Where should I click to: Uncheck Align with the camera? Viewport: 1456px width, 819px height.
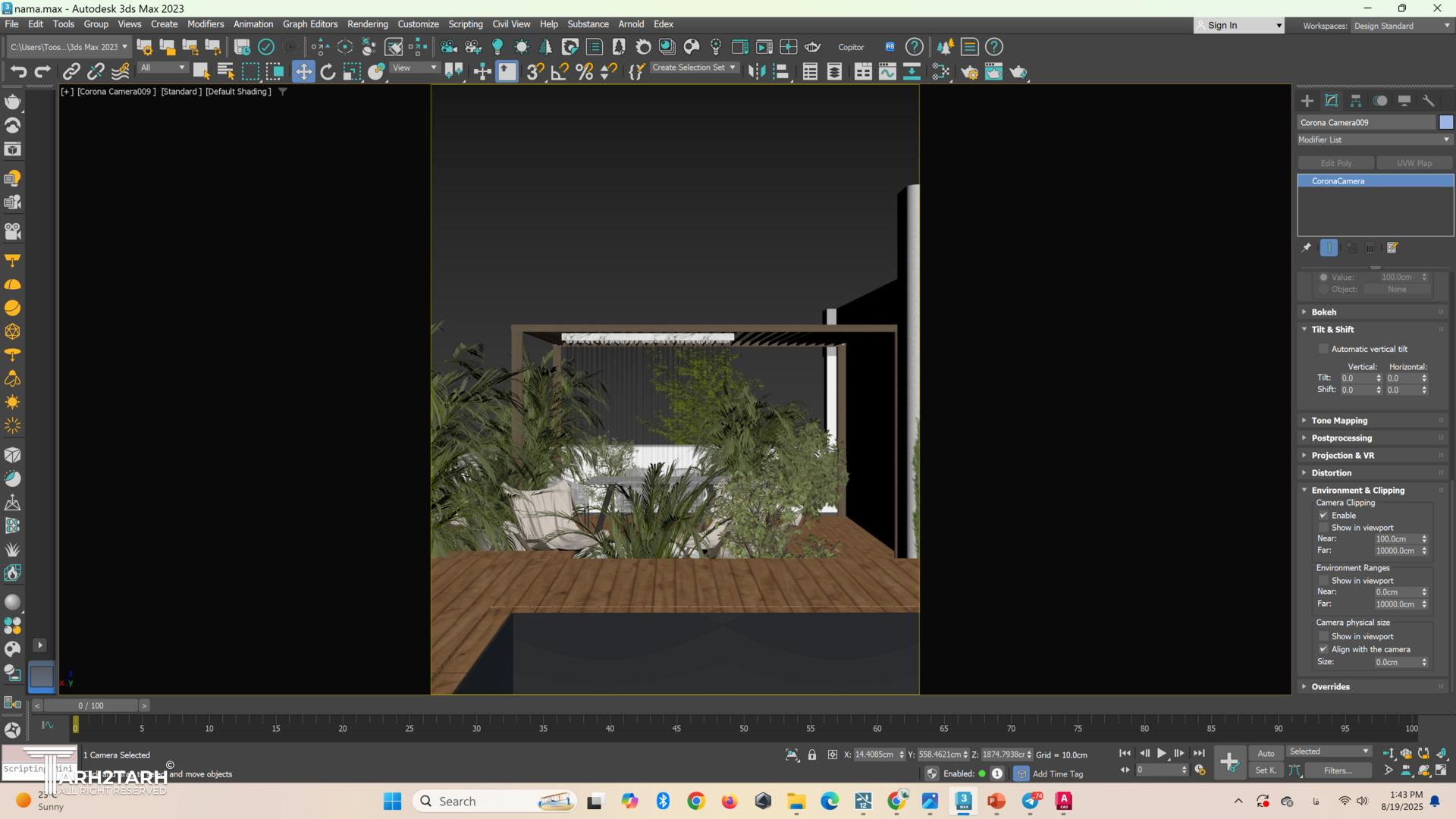click(1324, 649)
